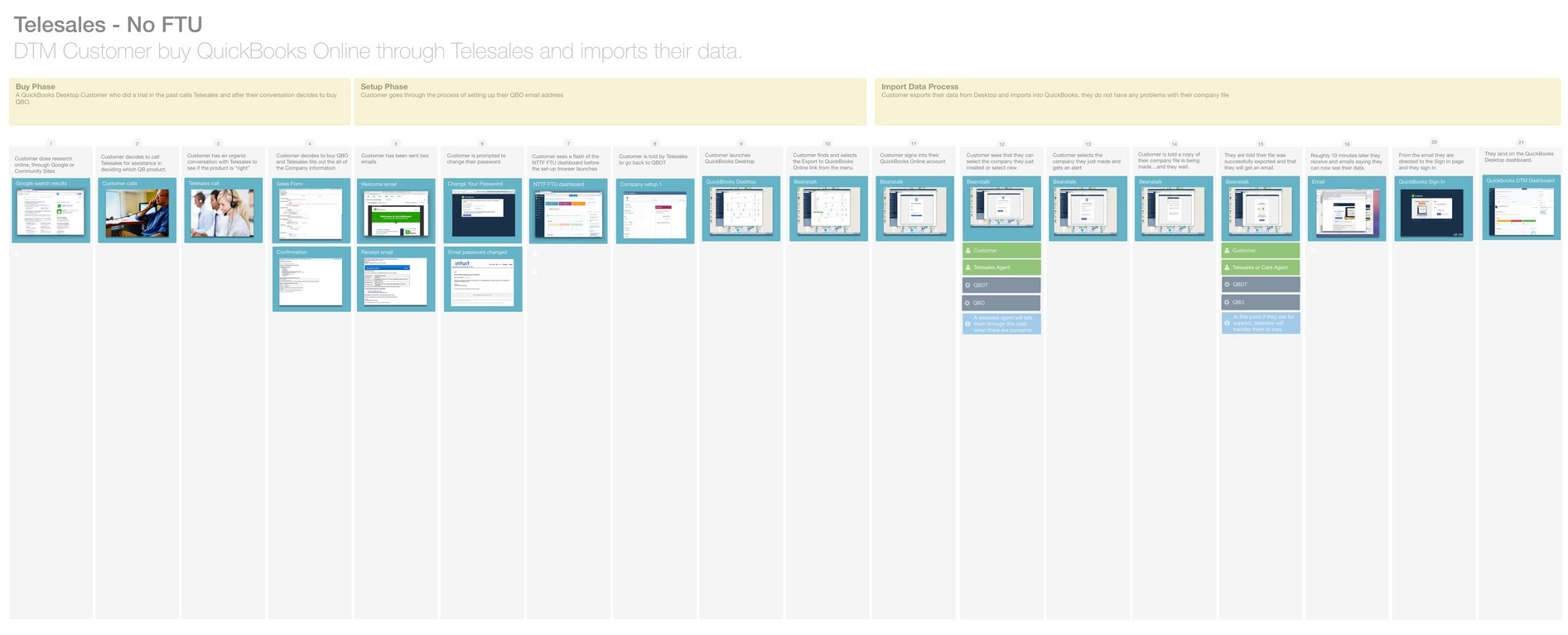Click step number badge 12

coord(1001,144)
